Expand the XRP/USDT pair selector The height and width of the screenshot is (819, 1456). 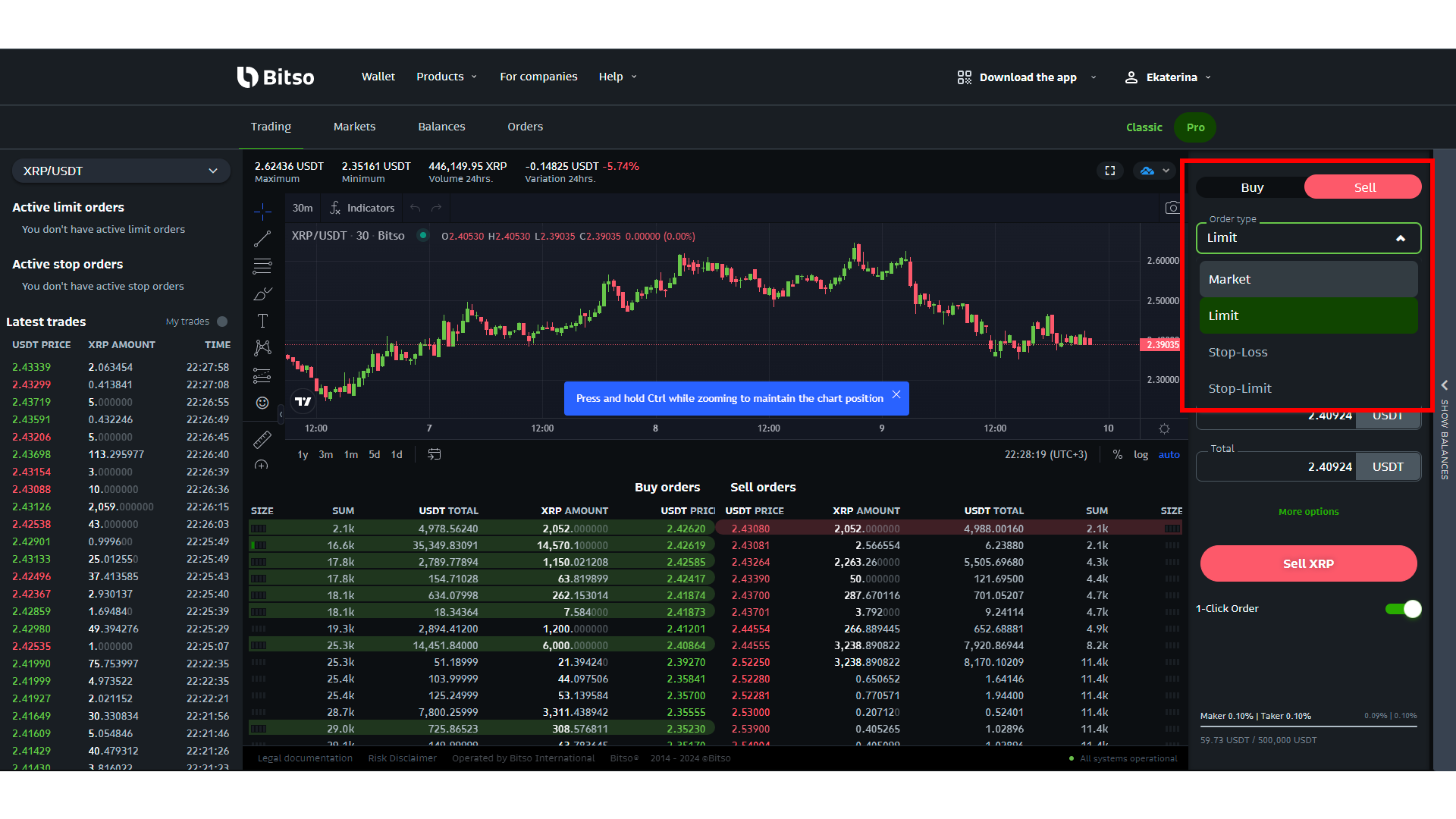pyautogui.click(x=121, y=171)
